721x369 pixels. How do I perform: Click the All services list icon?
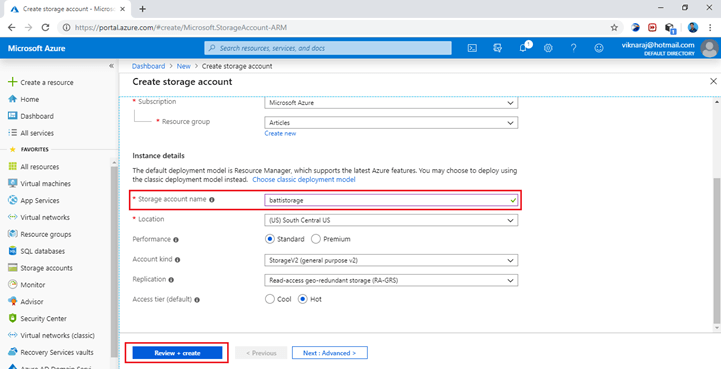[x=13, y=133]
